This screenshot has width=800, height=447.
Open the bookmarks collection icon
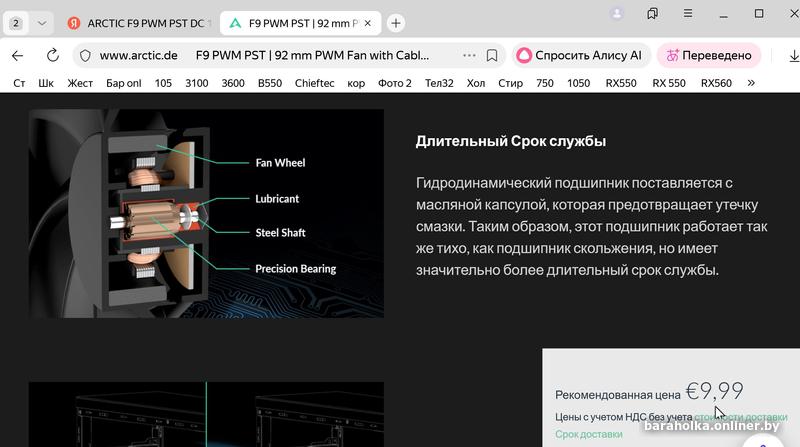(x=652, y=14)
